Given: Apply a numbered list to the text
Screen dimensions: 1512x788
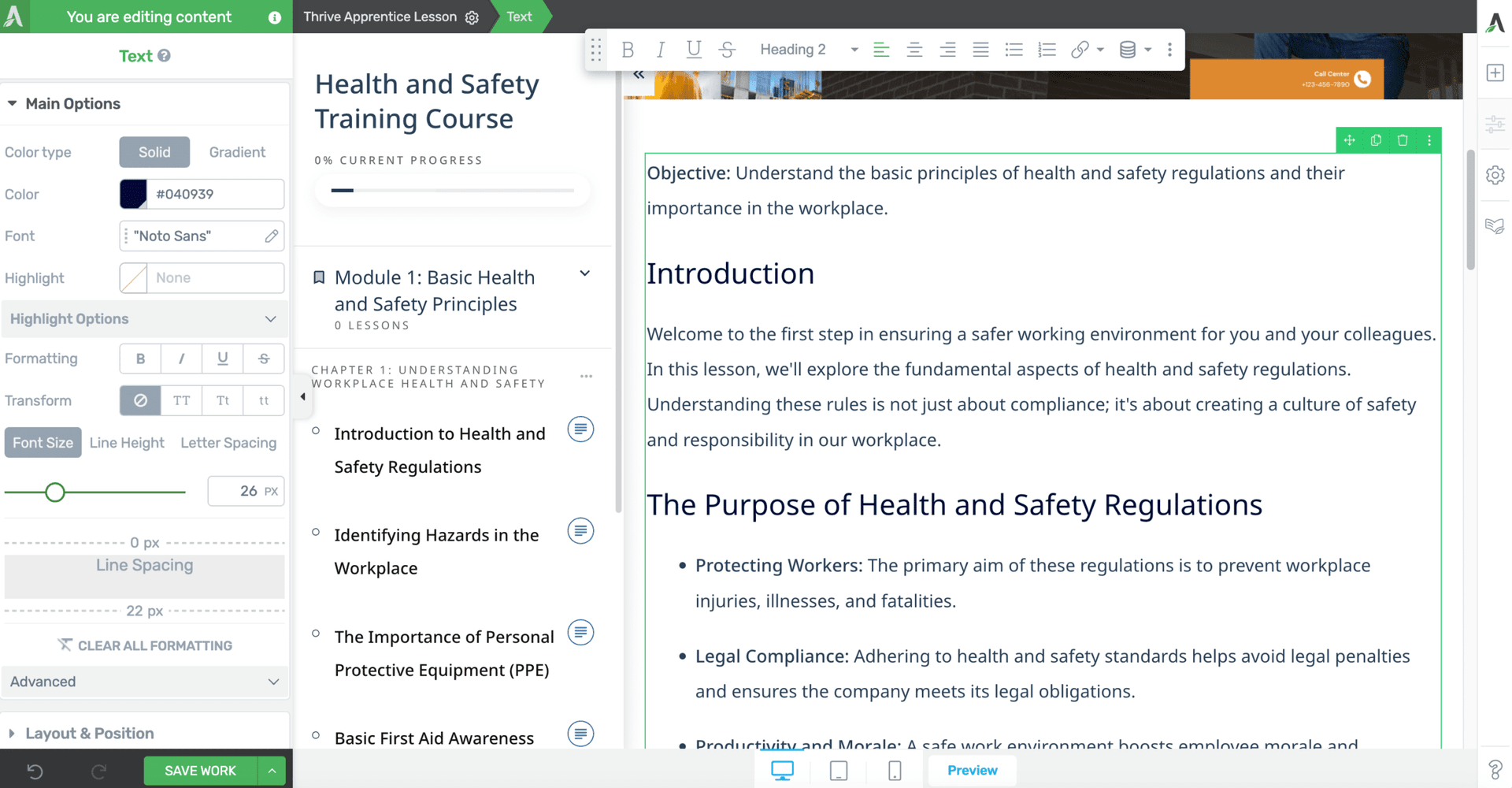Looking at the screenshot, I should pos(1047,49).
